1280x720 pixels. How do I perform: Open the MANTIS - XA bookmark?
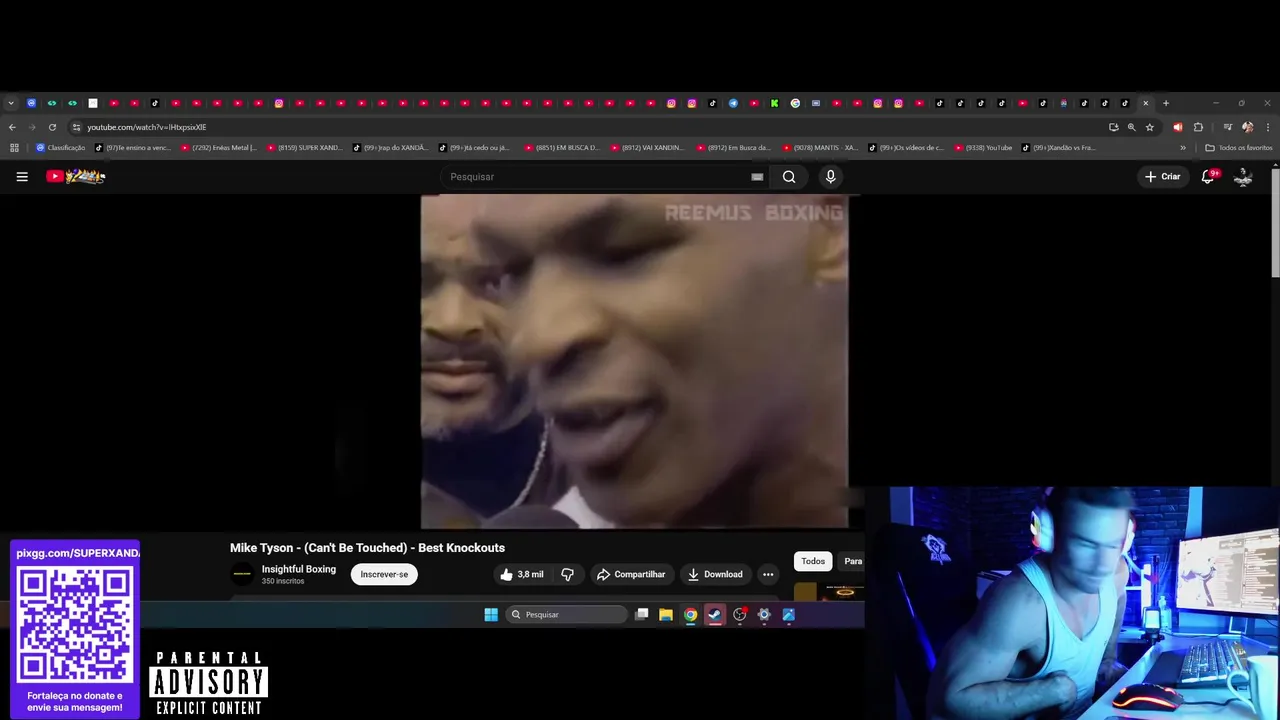[821, 148]
